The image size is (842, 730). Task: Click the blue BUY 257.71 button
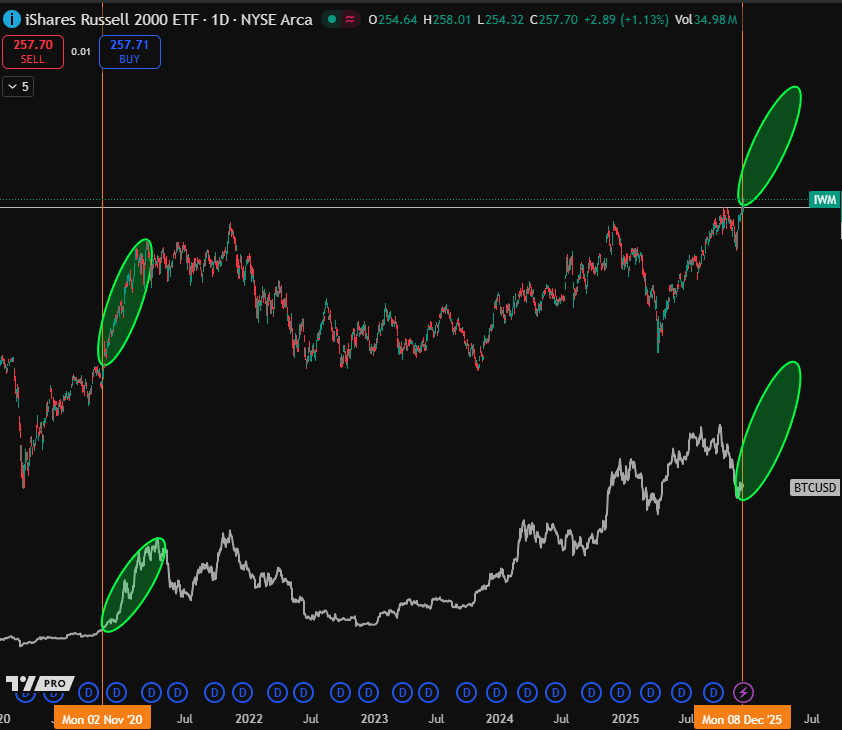click(x=129, y=52)
